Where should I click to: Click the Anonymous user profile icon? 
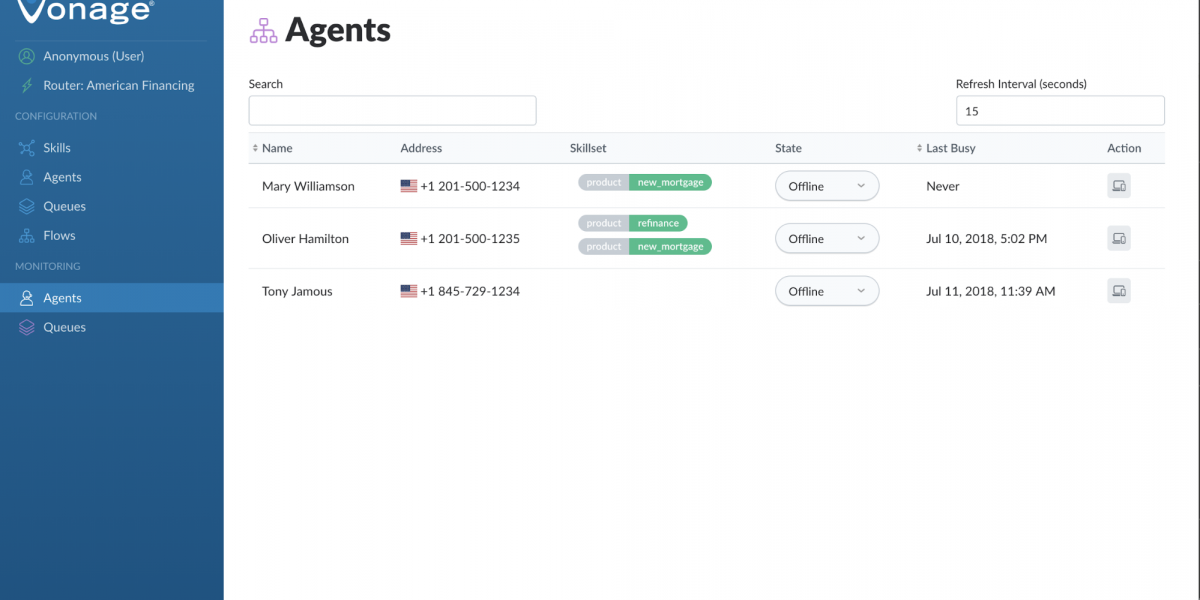pyautogui.click(x=26, y=57)
